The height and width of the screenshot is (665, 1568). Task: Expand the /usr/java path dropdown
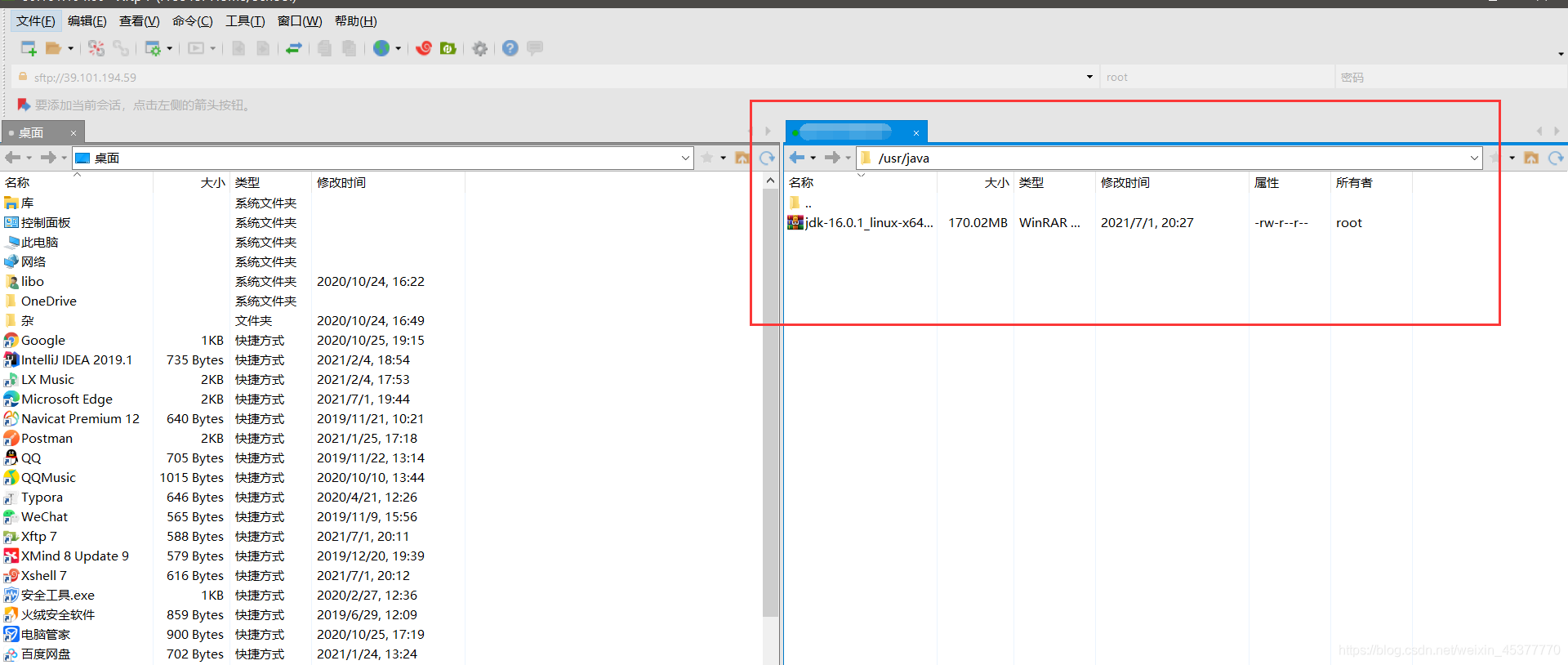pos(1474,158)
